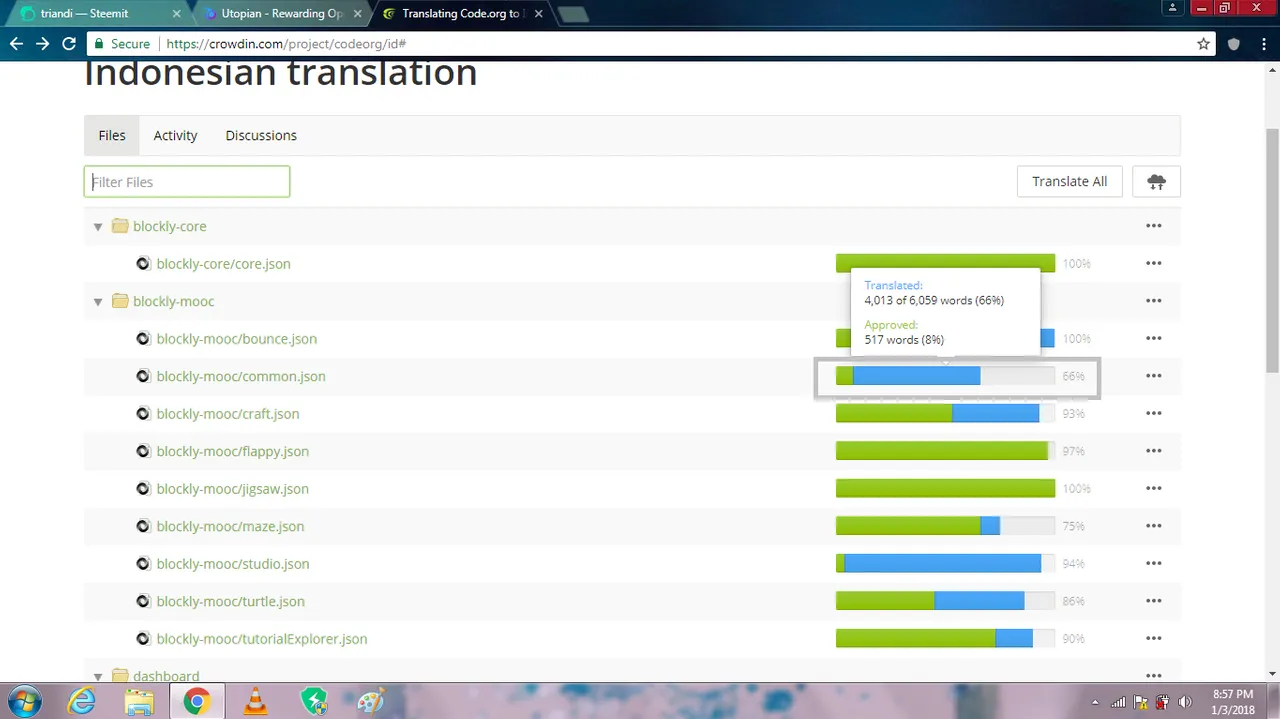1280x719 pixels.
Task: Open options menu for common.json row
Action: pos(1154,376)
